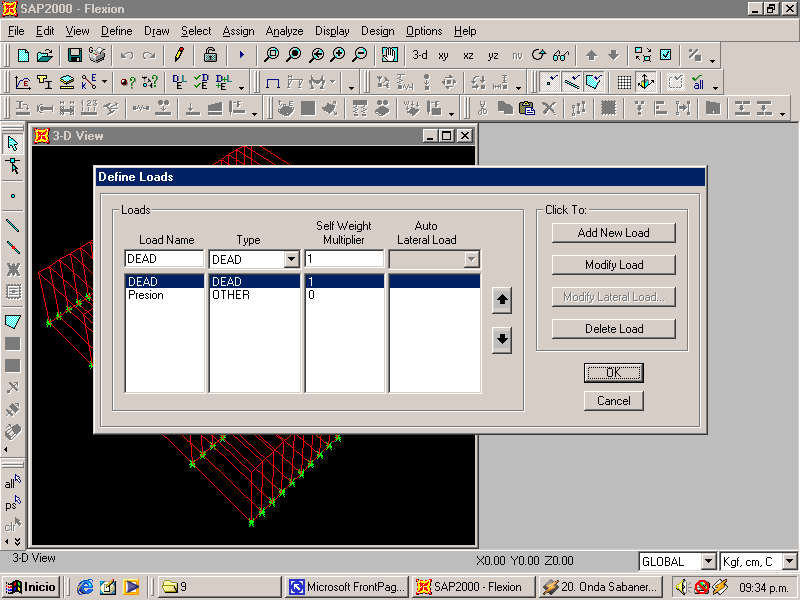
Task: Click the Self Weight Multiplier input field
Action: (x=344, y=259)
